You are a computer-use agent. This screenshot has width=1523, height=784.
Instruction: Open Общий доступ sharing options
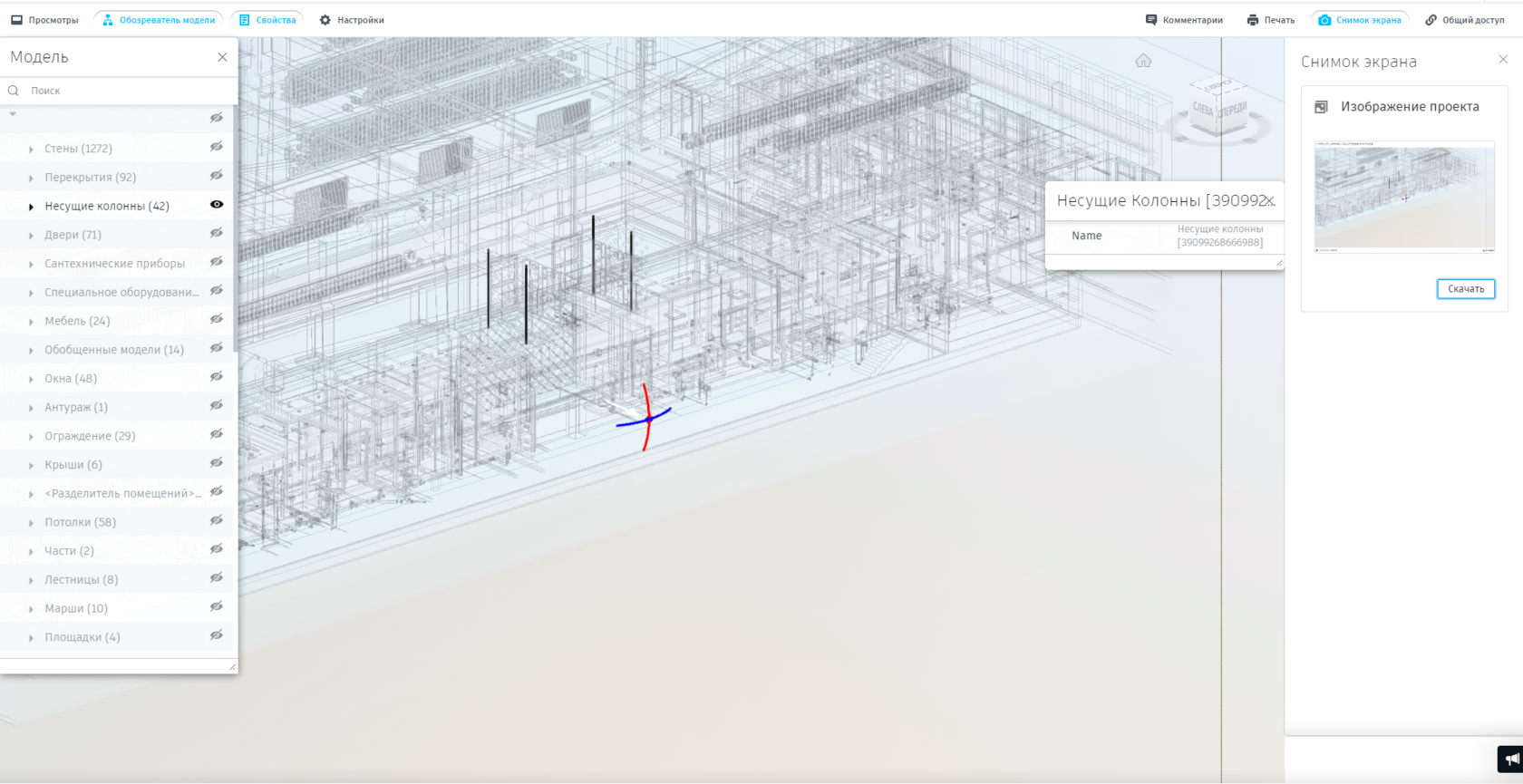(1465, 20)
